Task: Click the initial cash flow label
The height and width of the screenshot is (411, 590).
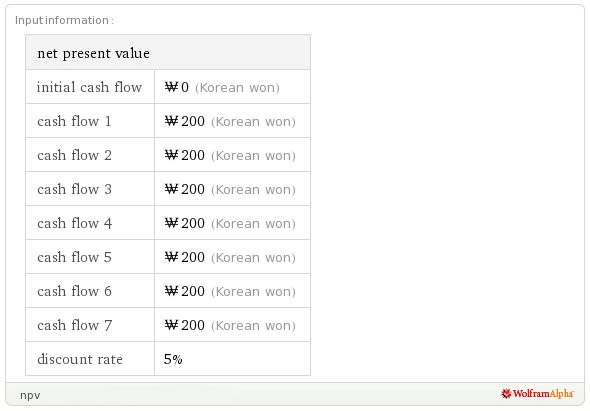Action: [89, 87]
